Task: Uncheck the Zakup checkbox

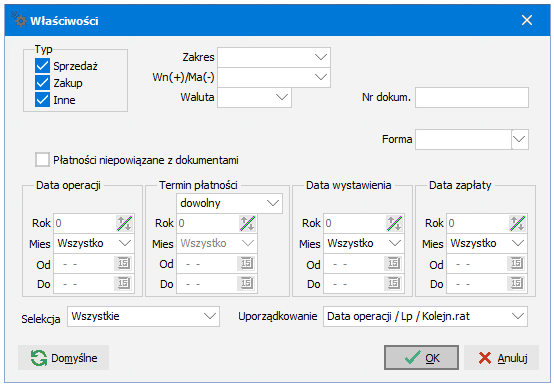Action: 42,83
